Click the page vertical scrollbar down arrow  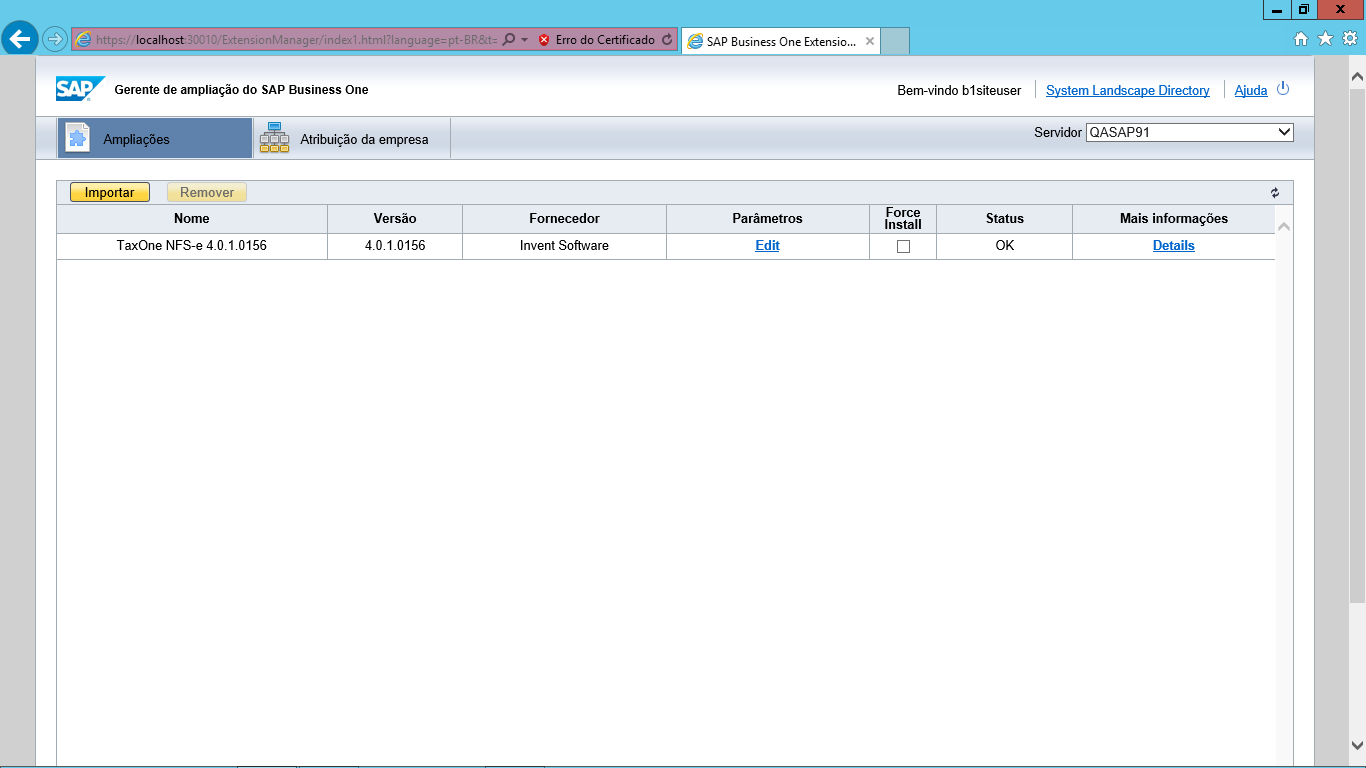pos(1357,745)
